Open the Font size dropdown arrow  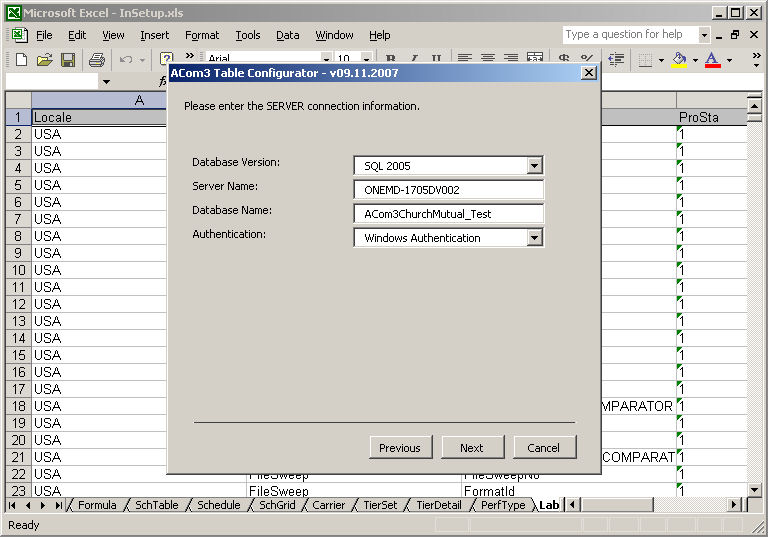tap(366, 59)
